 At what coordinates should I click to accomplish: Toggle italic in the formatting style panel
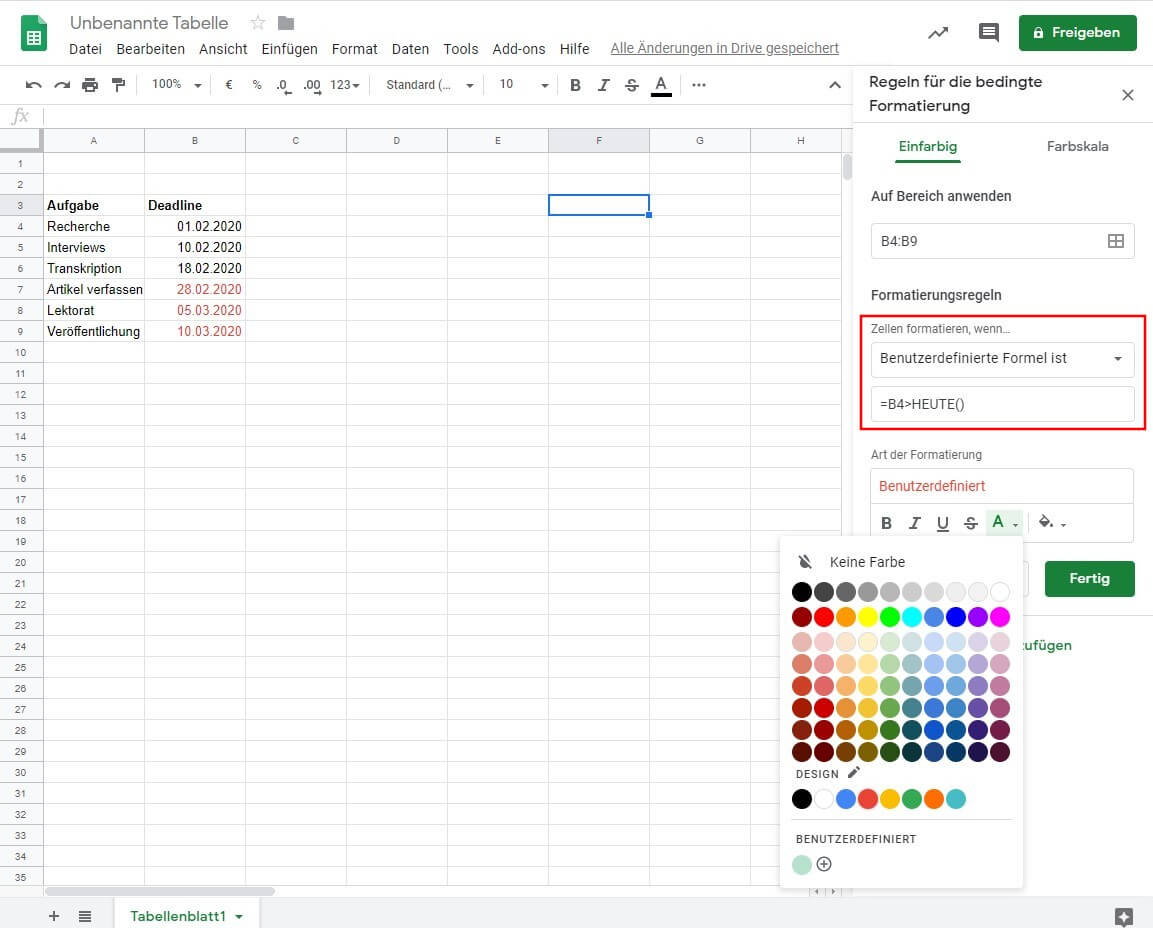click(x=914, y=523)
